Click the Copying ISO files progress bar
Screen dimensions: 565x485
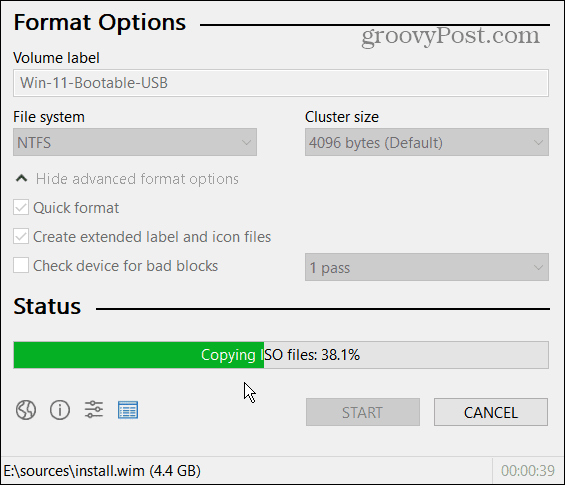pyautogui.click(x=281, y=355)
